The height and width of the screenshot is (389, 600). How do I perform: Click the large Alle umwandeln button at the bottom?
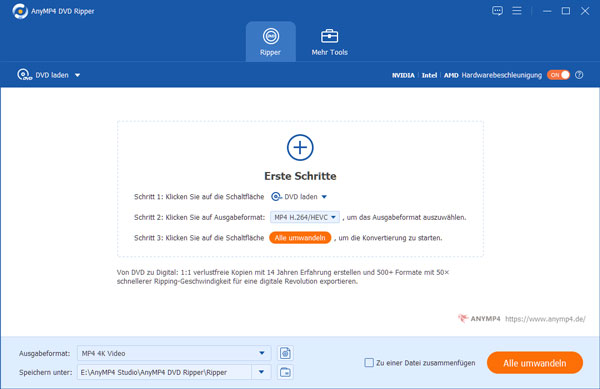pyautogui.click(x=535, y=363)
